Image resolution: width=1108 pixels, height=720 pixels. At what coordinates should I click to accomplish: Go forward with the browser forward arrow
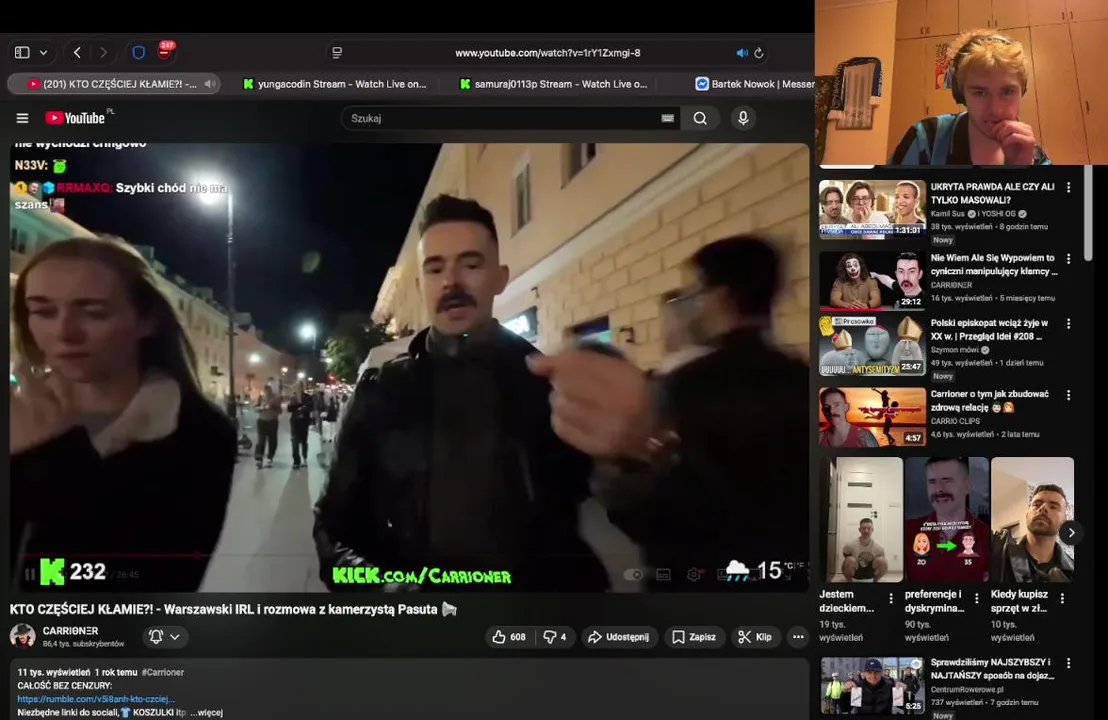coord(103,52)
